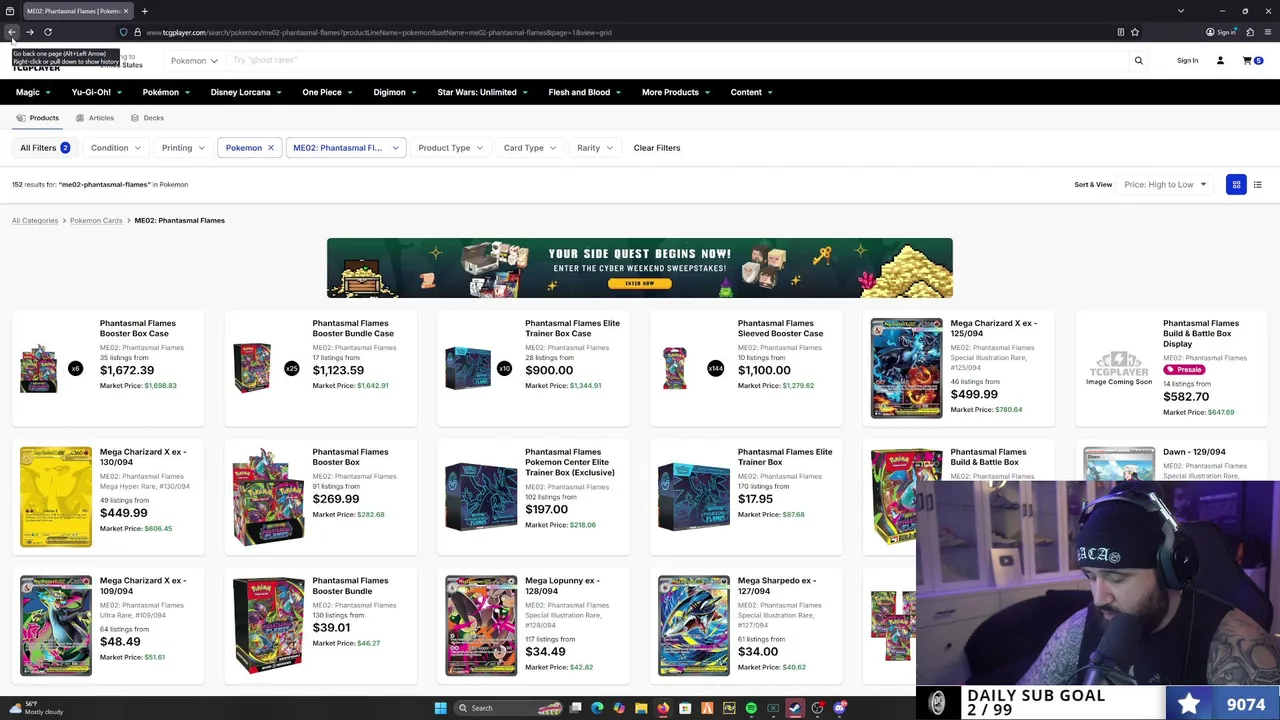Open Microsoft Edge from taskbar
The image size is (1280, 720).
click(x=597, y=708)
